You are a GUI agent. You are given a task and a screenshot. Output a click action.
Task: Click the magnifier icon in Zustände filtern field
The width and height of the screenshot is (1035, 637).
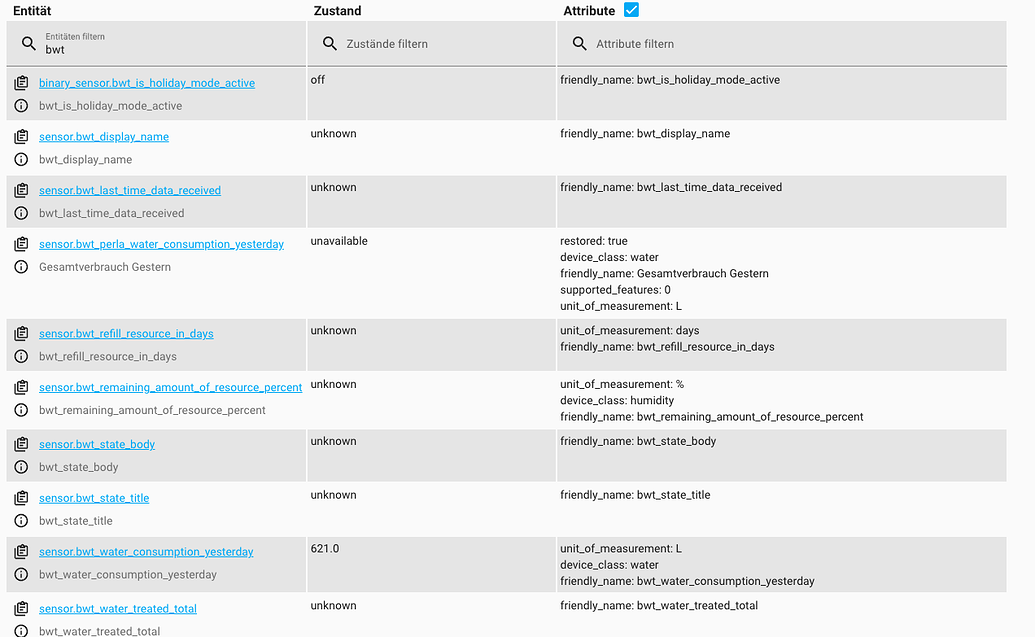pyautogui.click(x=330, y=43)
